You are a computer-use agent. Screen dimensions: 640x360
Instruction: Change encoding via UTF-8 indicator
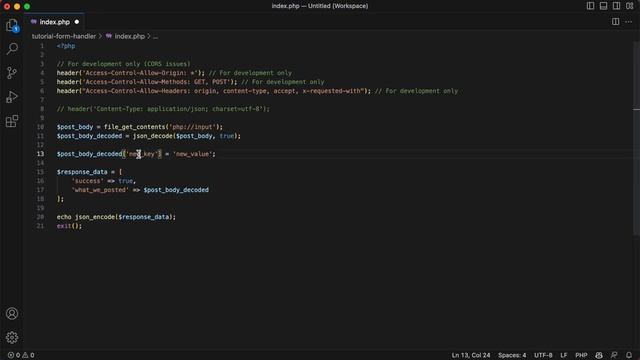coord(543,355)
